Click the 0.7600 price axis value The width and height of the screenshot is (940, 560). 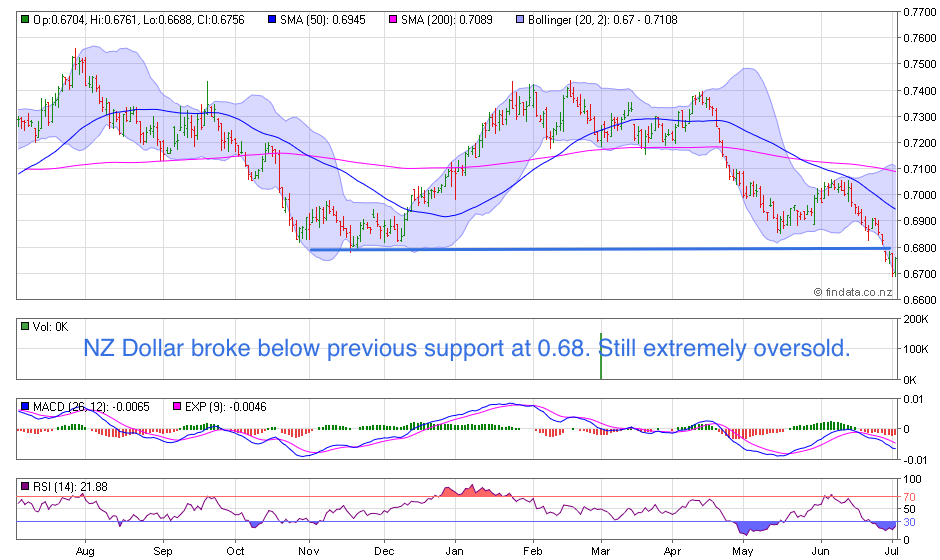[x=920, y=38]
